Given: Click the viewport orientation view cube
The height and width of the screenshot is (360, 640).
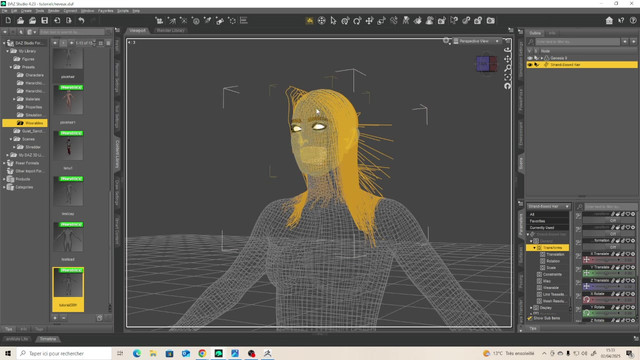Looking at the screenshot, I should (487, 64).
